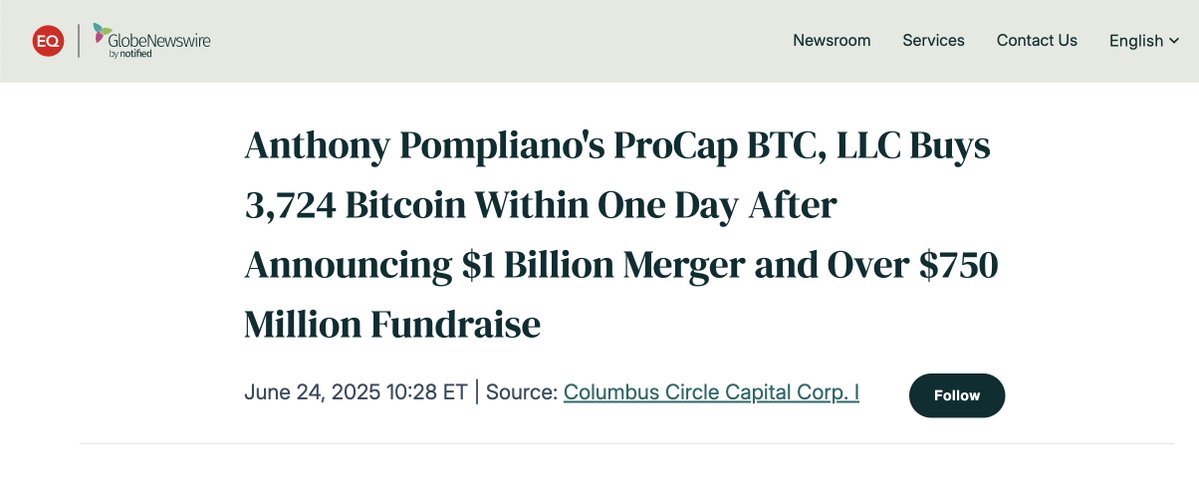
Task: Click the red EQ circle logo
Action: coord(48,41)
